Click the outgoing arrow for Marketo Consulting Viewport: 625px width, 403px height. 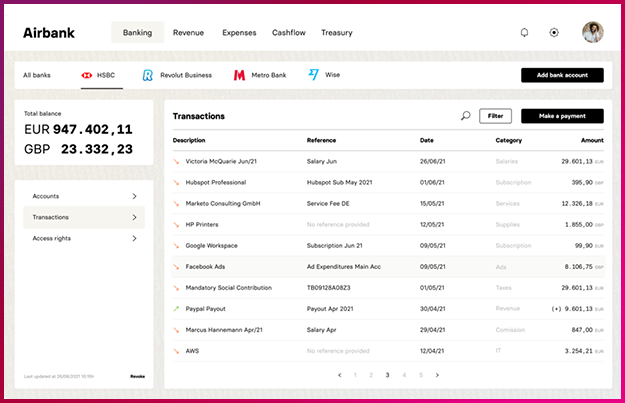tap(176, 204)
